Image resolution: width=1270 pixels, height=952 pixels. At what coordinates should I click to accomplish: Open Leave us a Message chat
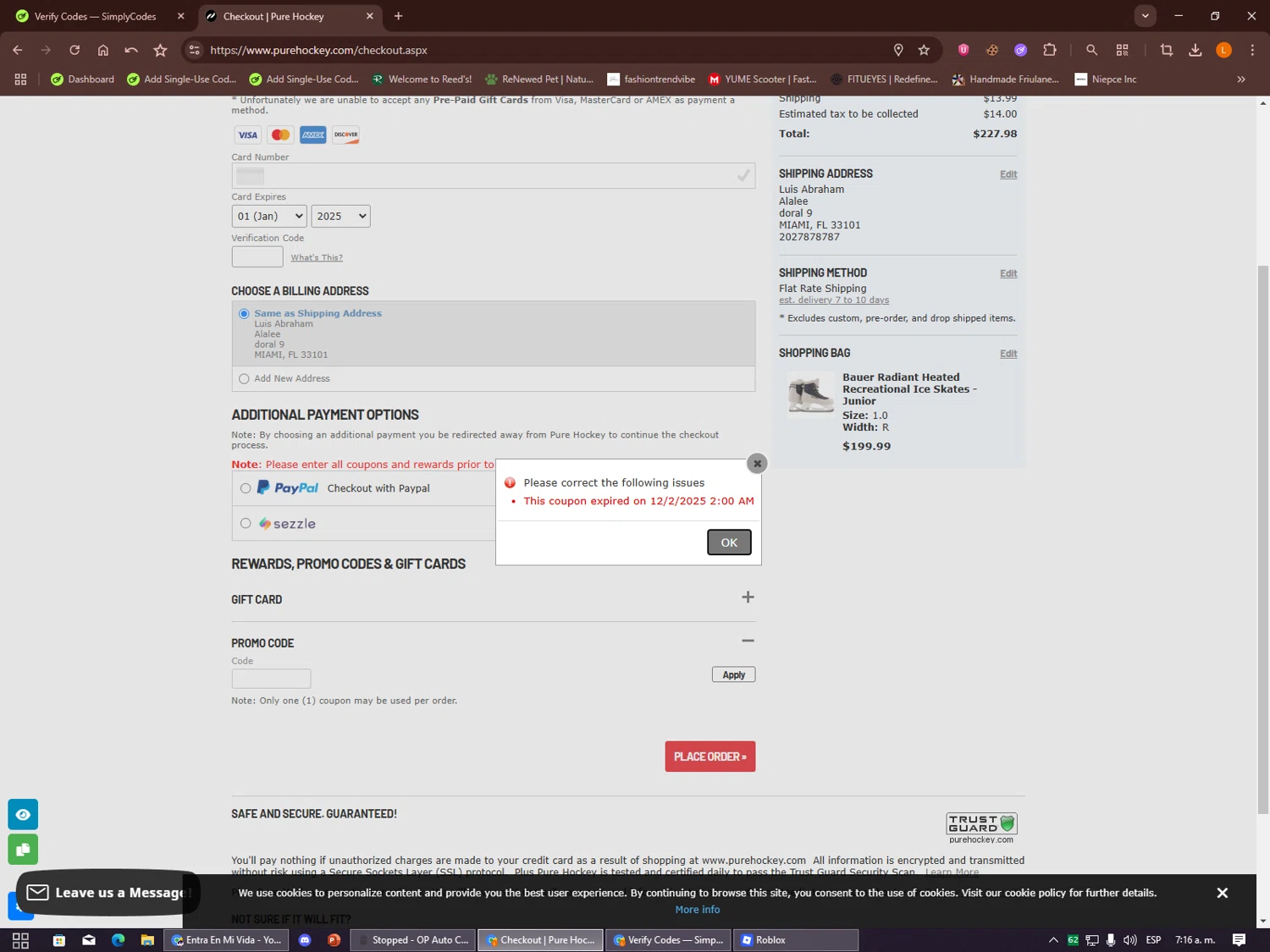107,893
